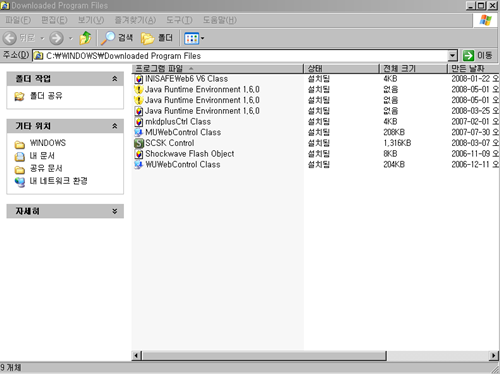Screen dimensions: 500x374
Task: Open the address bar dropdown arrow
Action: (452, 56)
